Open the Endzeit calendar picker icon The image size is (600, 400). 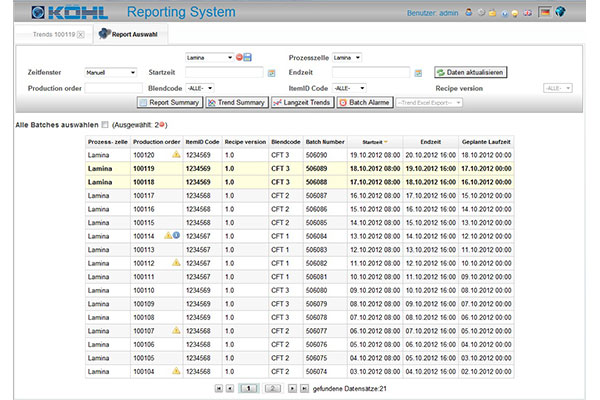[419, 73]
